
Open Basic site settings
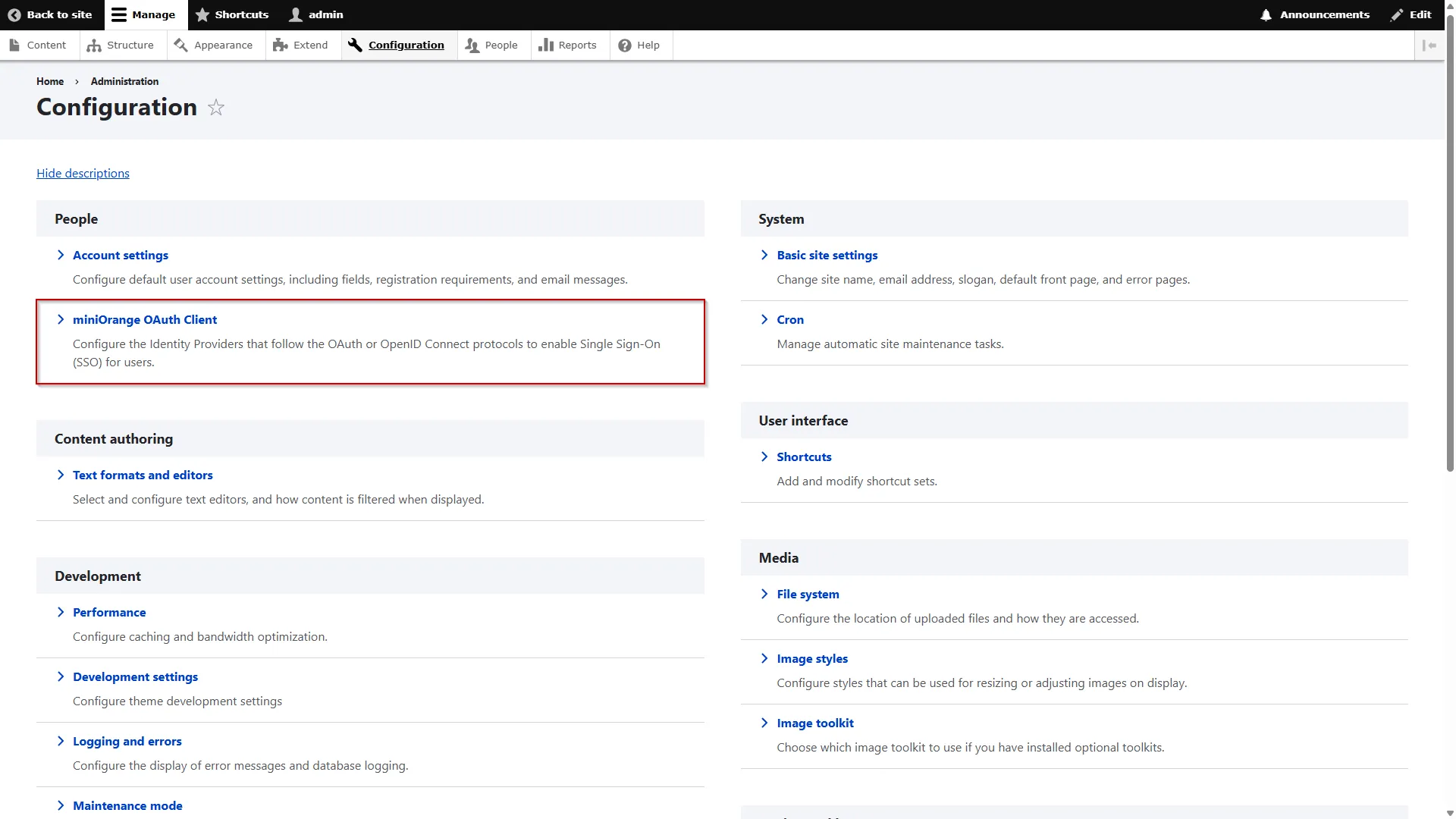(827, 255)
